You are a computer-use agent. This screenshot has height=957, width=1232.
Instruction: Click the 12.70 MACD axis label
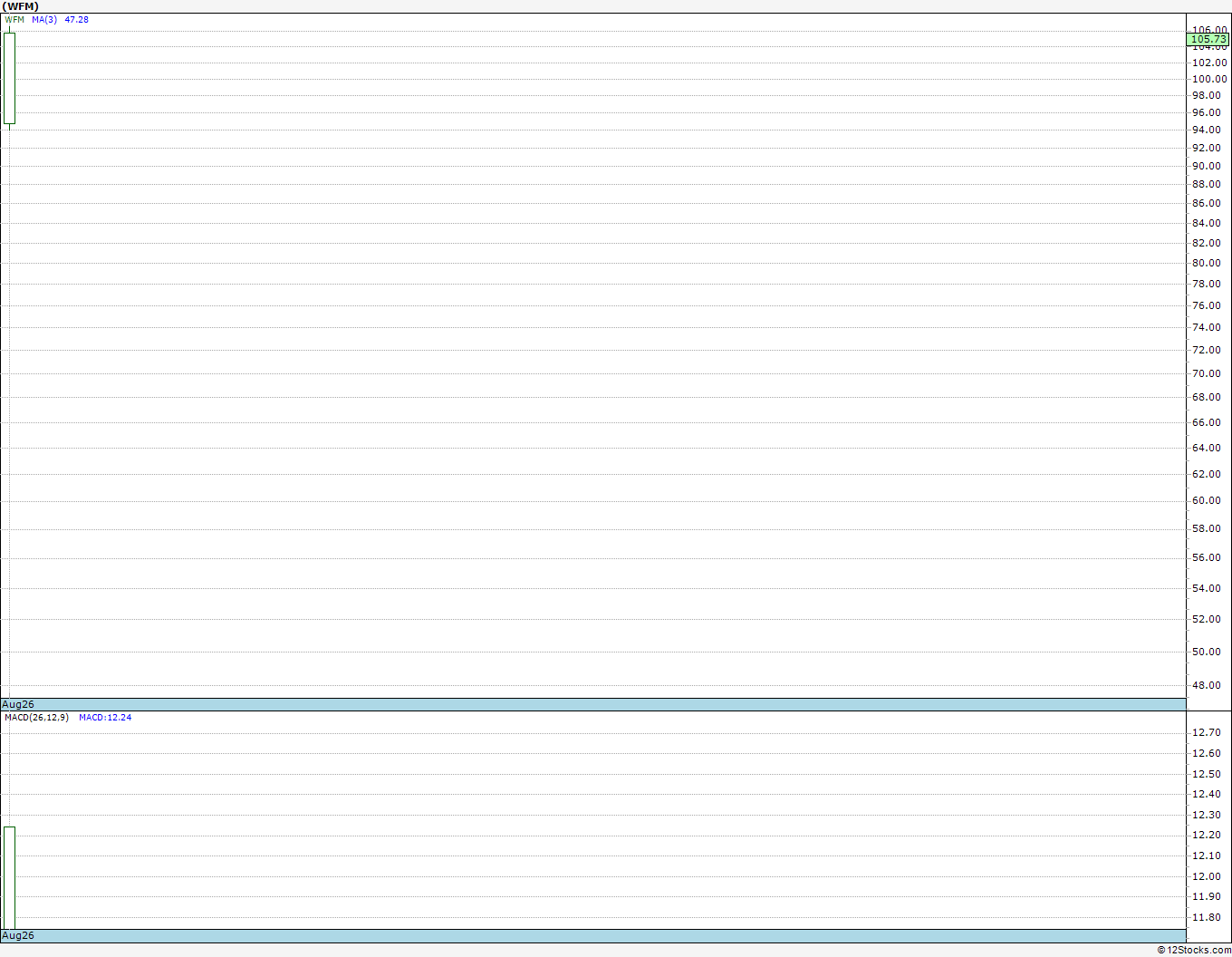1206,732
